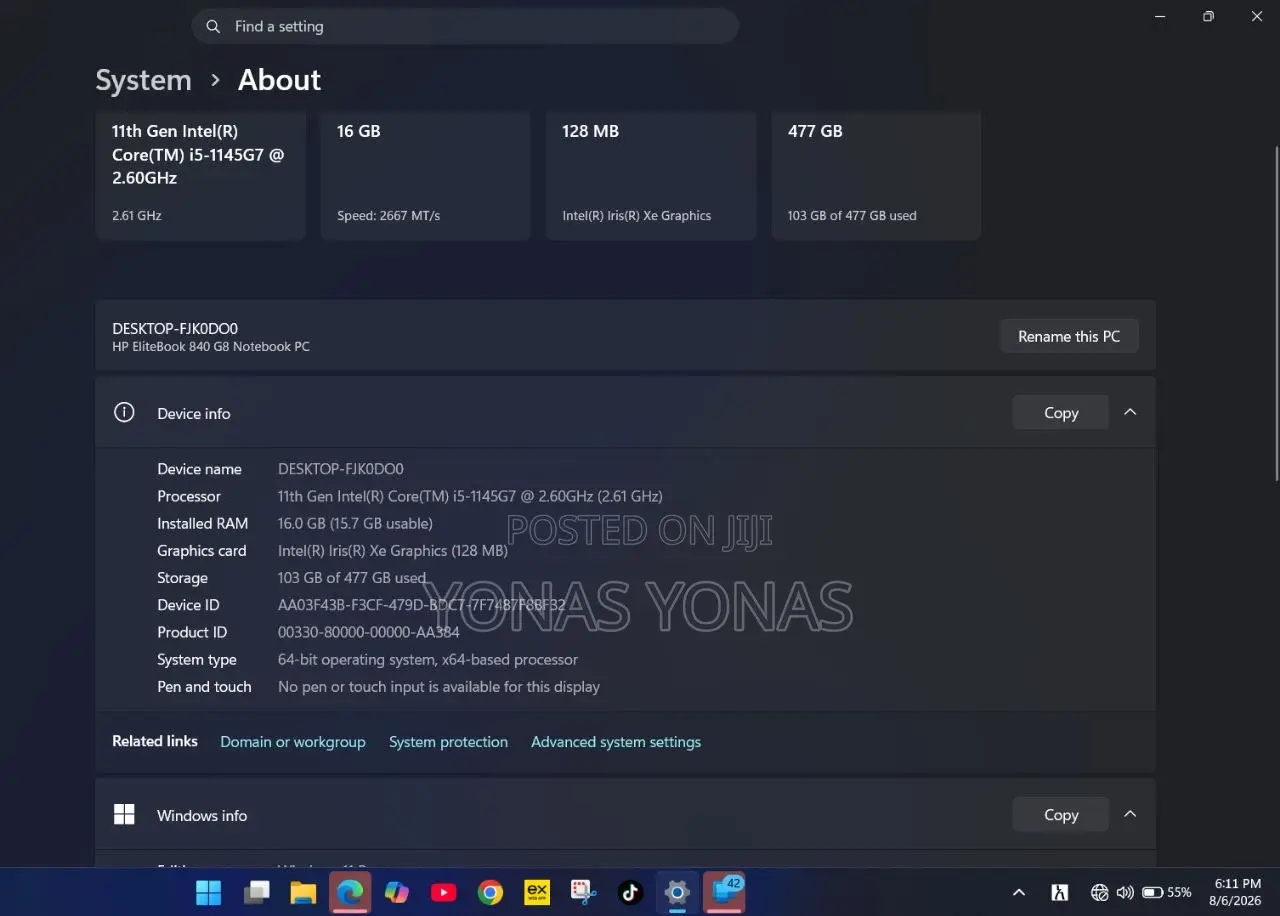Select the 16 GB memory summary card

[425, 176]
